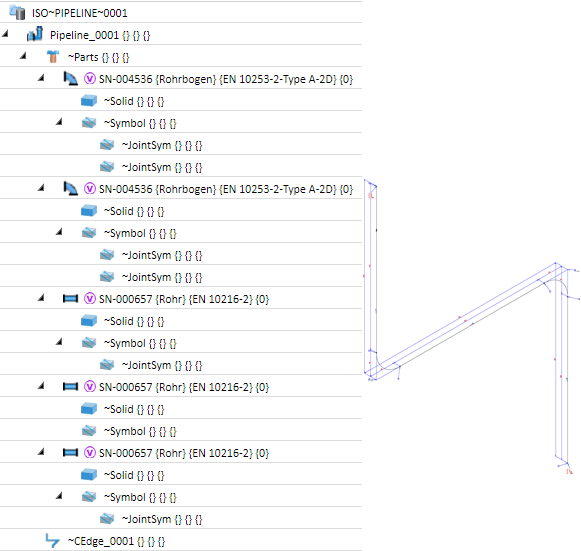Select third SN-000657 {Rohr} row label
This screenshot has height=551, width=581.
[x=184, y=453]
